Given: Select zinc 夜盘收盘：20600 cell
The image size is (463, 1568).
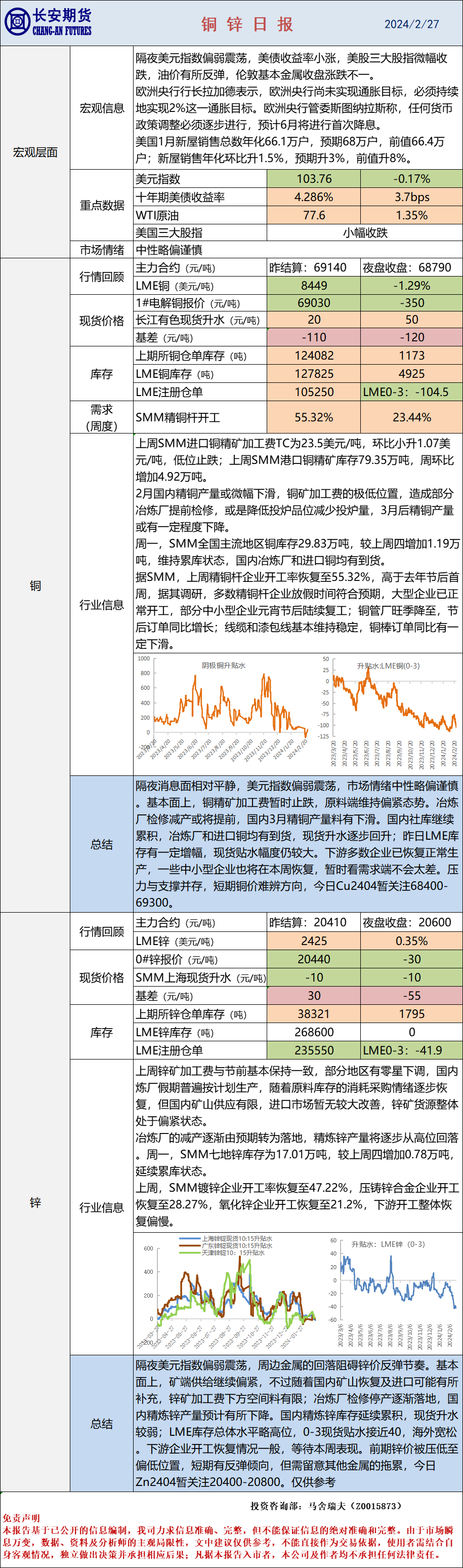Looking at the screenshot, I should (x=411, y=923).
